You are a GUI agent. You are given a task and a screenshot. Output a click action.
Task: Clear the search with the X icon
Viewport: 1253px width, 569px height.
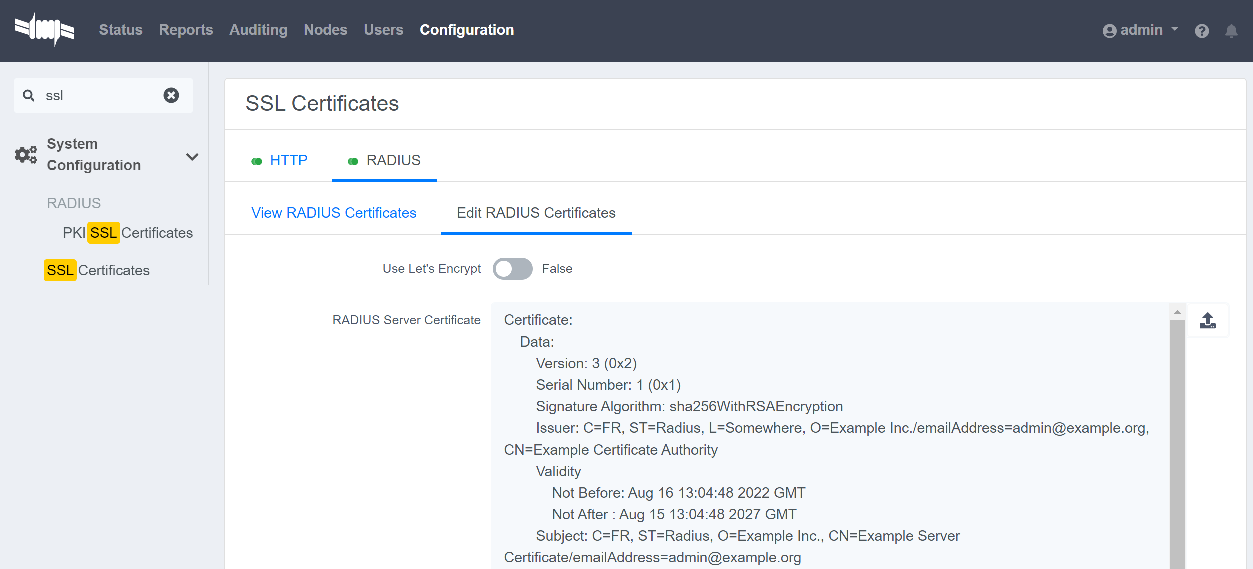(171, 95)
